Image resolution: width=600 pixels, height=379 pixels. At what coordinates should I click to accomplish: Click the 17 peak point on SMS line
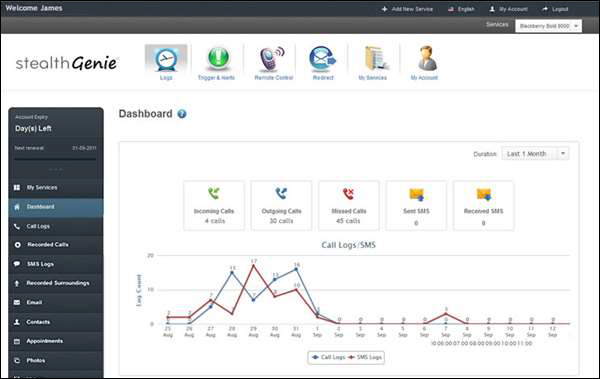click(x=253, y=265)
